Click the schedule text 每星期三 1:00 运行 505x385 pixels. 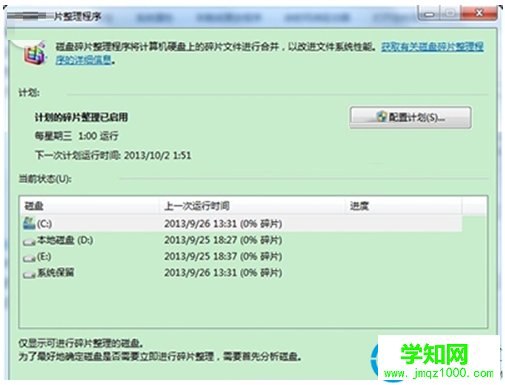(76, 136)
